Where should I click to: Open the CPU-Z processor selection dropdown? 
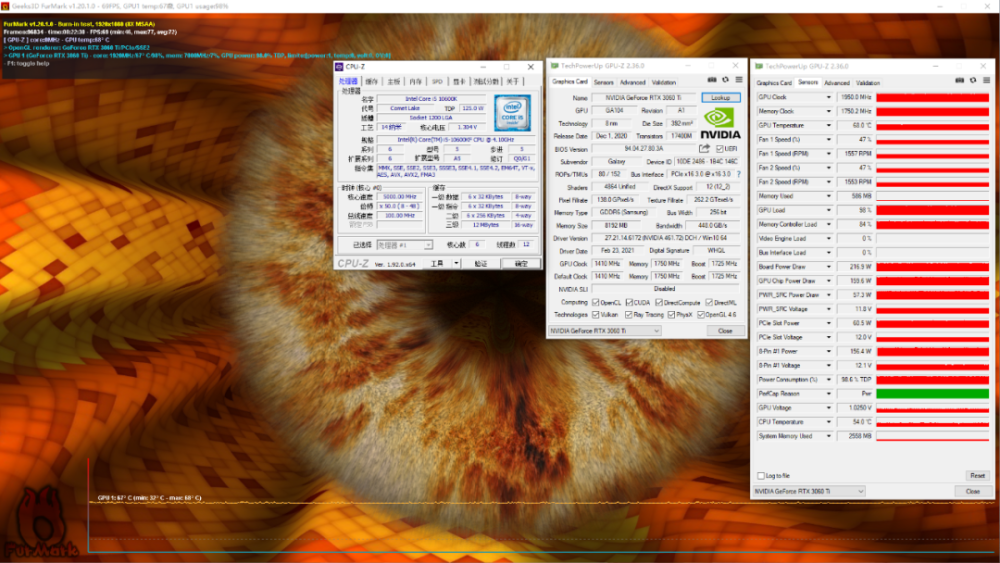(x=404, y=245)
